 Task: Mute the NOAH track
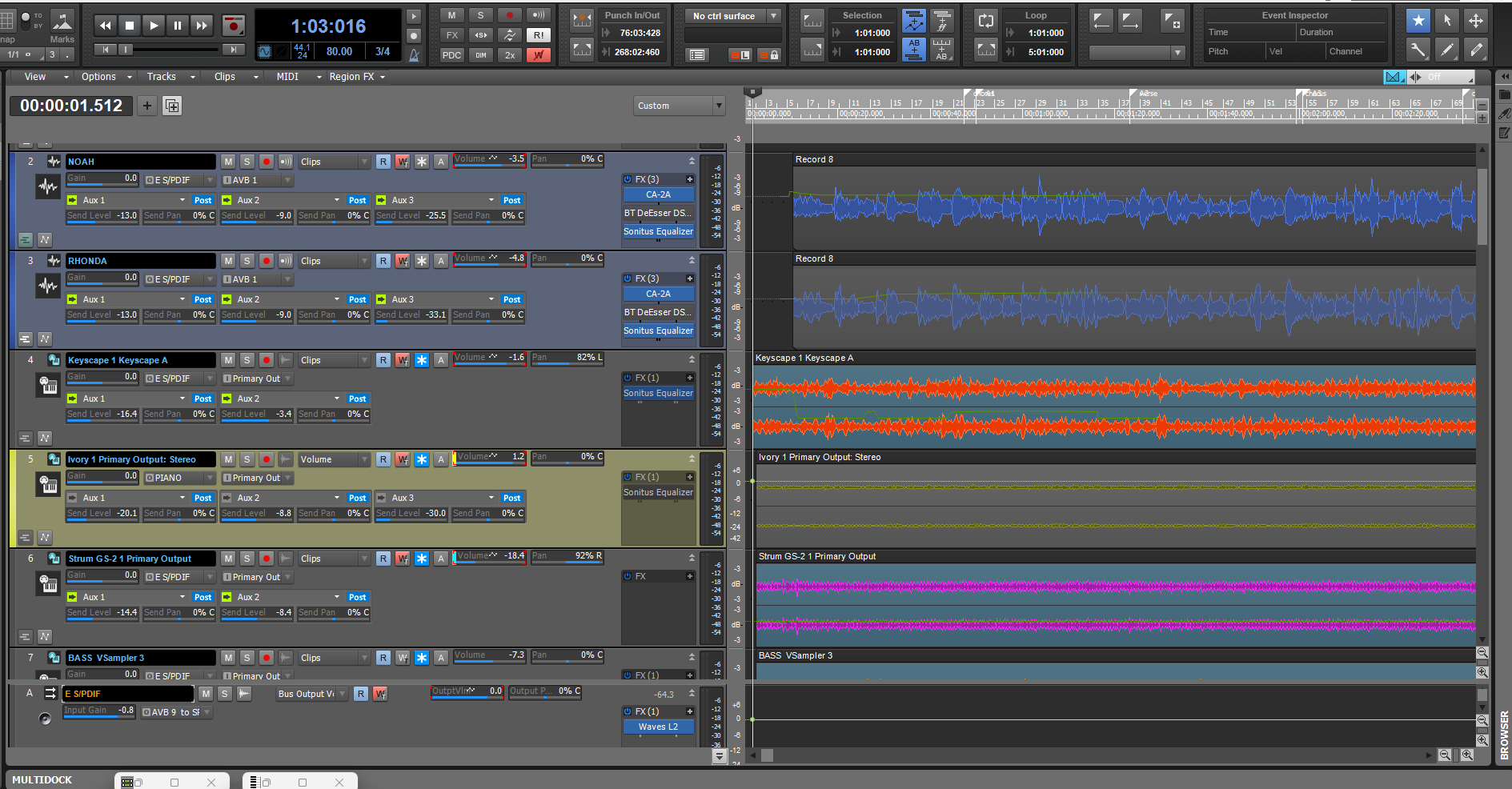[x=228, y=162]
